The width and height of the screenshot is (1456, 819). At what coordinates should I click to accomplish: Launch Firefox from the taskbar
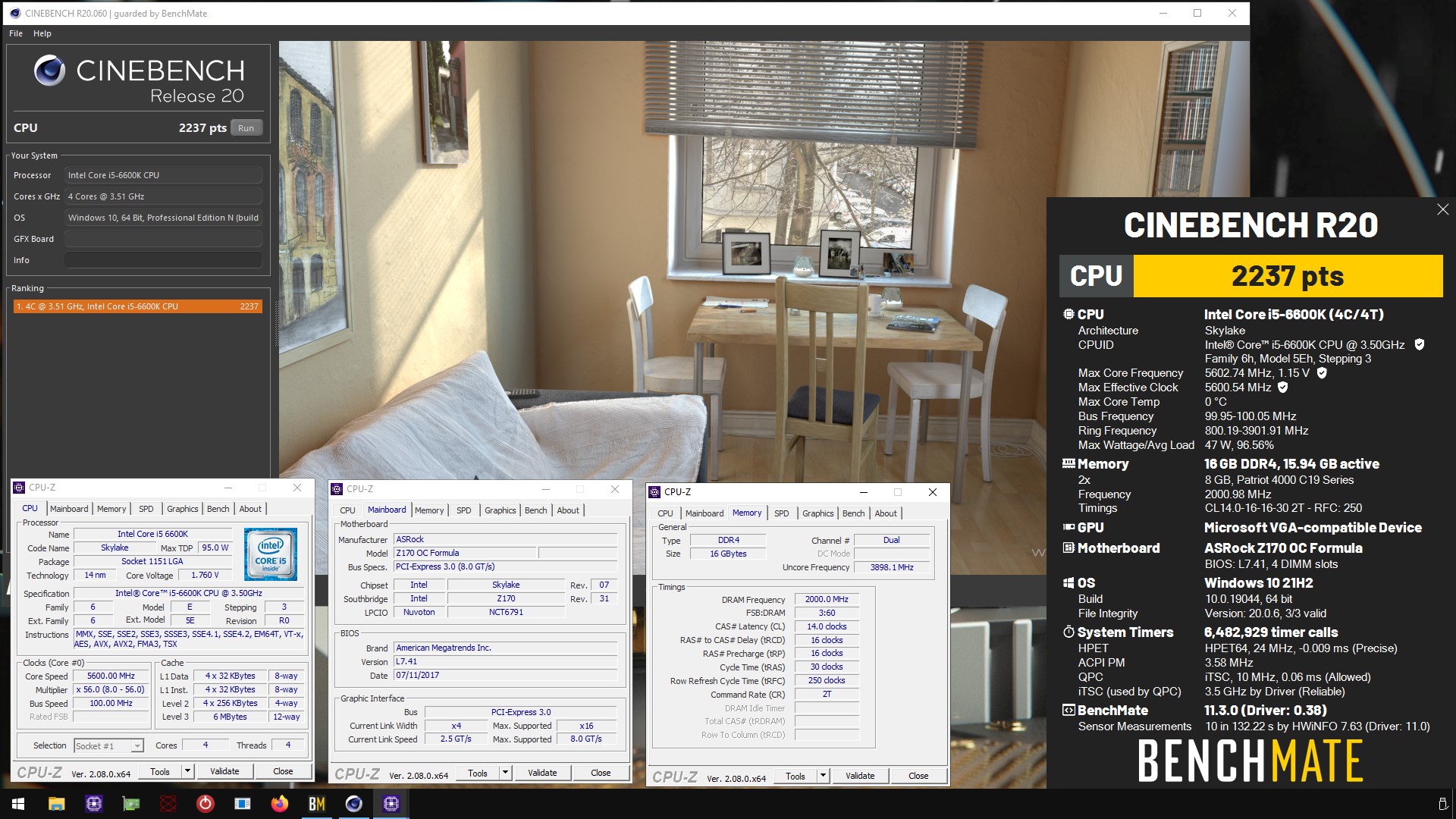(280, 804)
